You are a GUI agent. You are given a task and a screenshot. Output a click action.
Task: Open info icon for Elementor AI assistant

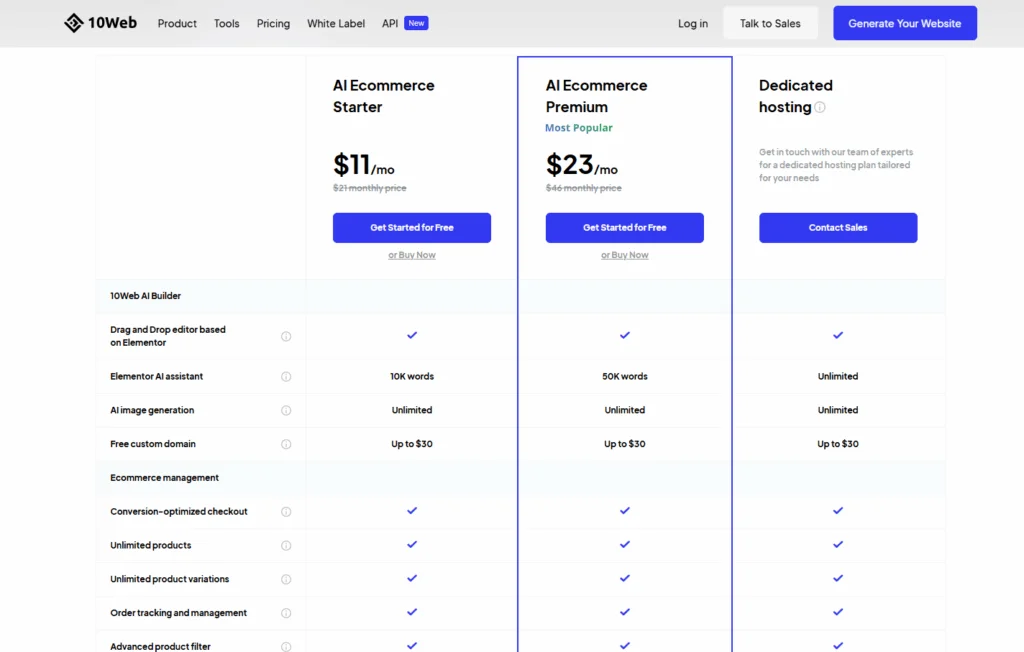click(x=286, y=377)
